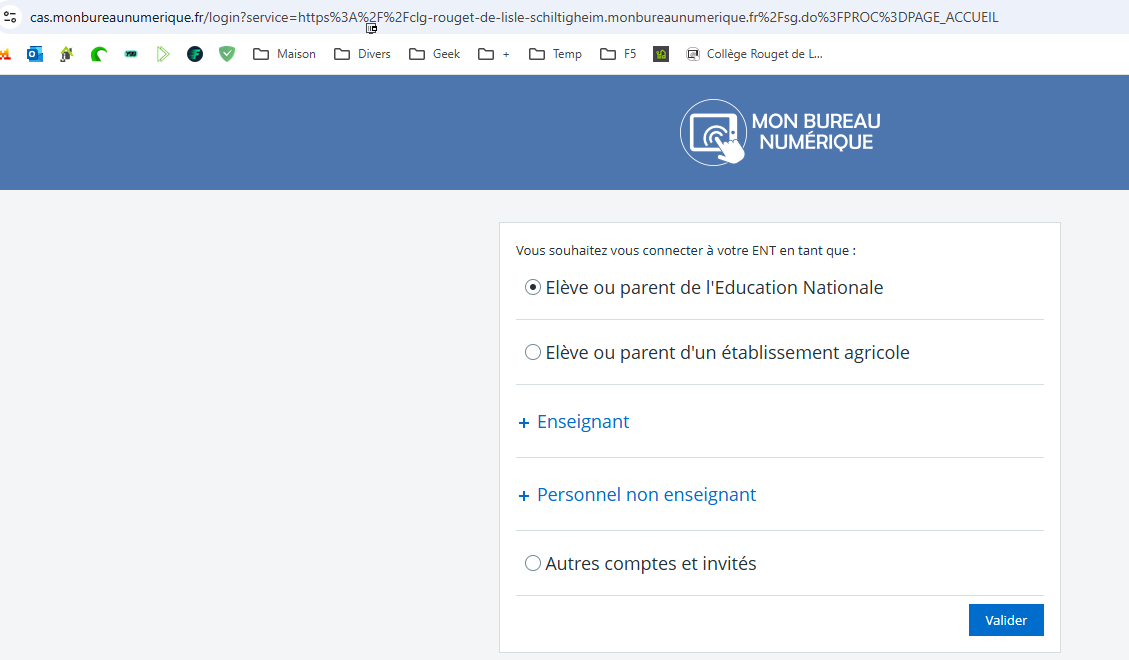
Task: Open the green shield checkmark bookmark
Action: 227,54
